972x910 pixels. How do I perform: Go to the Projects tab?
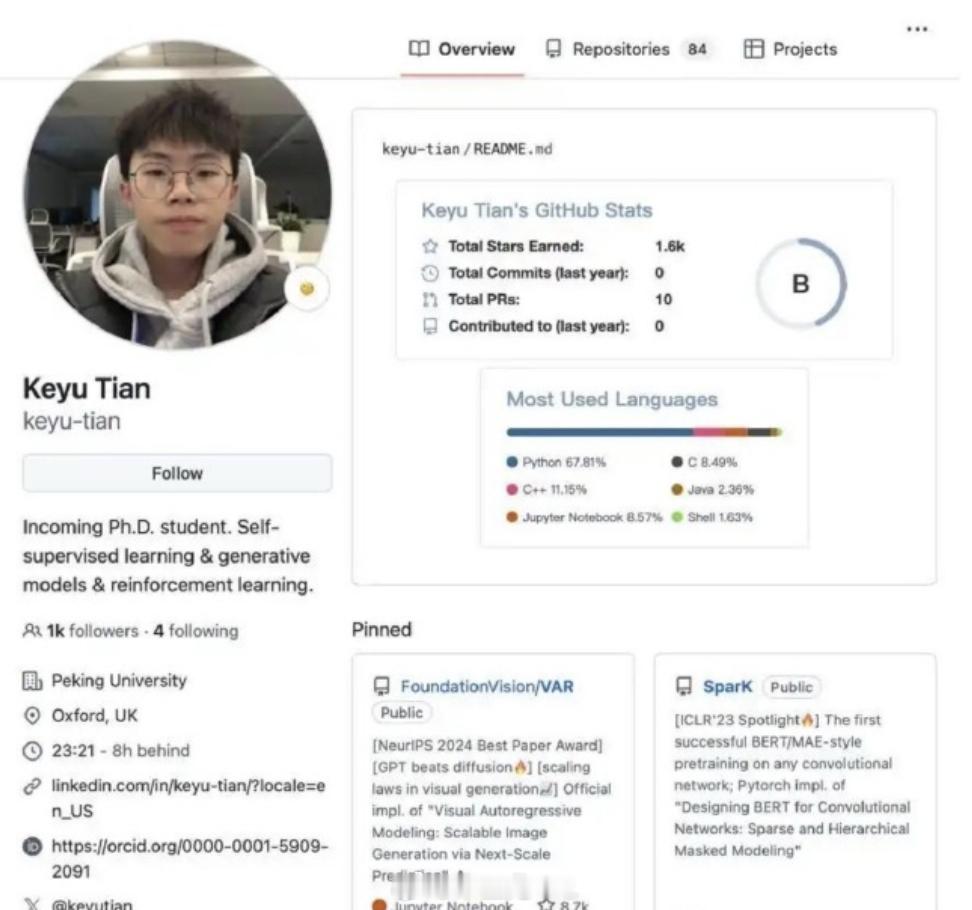point(790,50)
